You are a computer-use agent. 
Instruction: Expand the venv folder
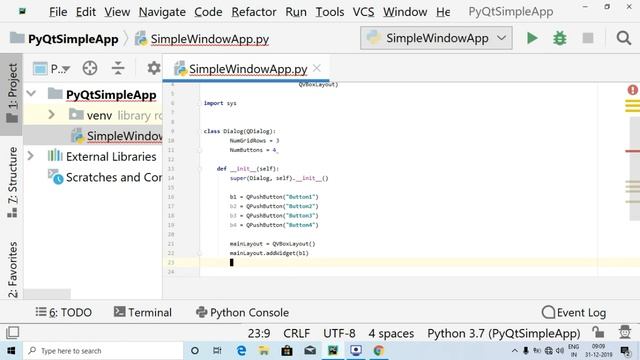pos(51,115)
